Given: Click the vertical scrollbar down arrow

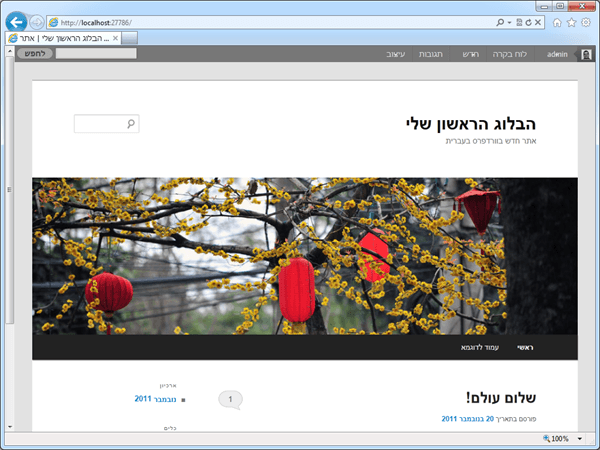Looking at the screenshot, I should coord(10,427).
